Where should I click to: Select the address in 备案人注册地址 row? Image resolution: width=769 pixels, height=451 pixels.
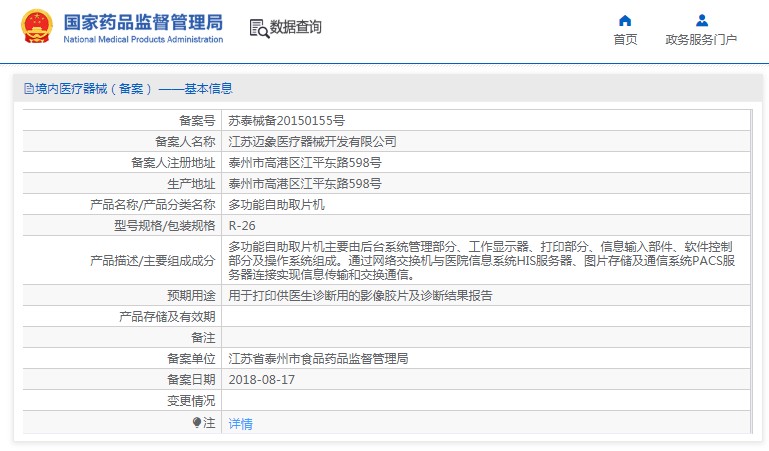point(305,162)
